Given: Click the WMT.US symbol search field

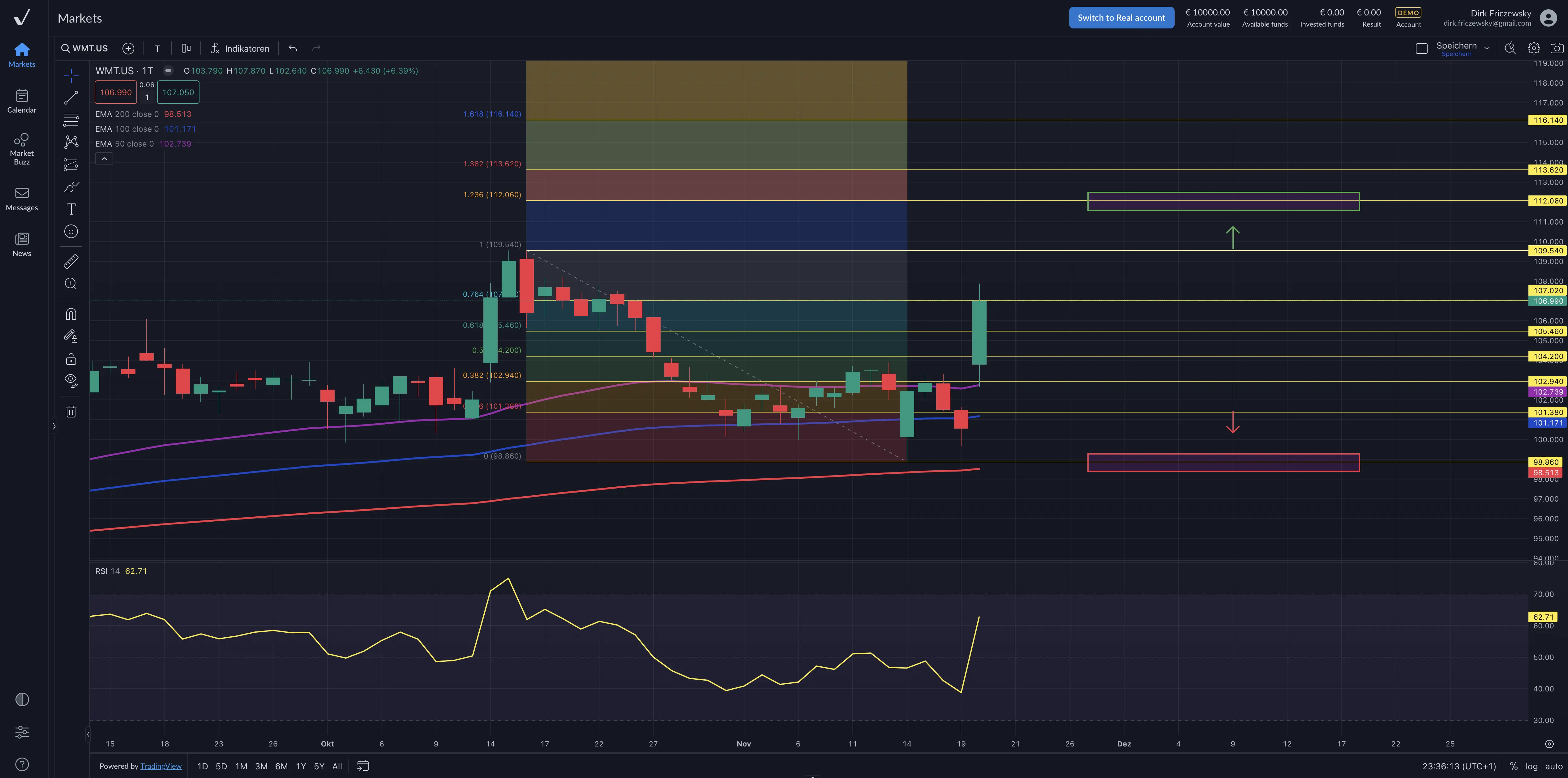Looking at the screenshot, I should coord(85,48).
